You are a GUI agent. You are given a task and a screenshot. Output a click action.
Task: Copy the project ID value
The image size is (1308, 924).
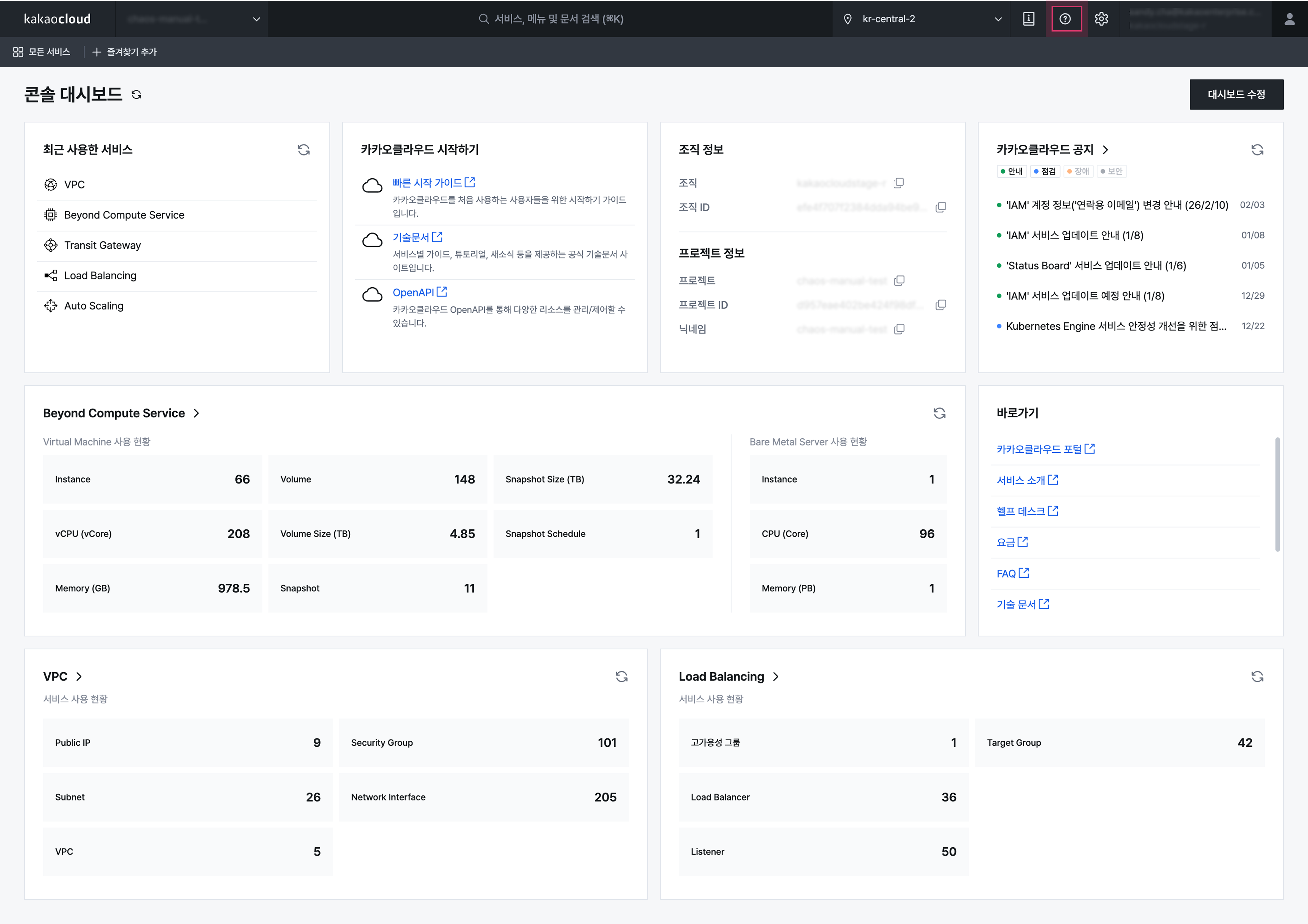pyautogui.click(x=941, y=305)
